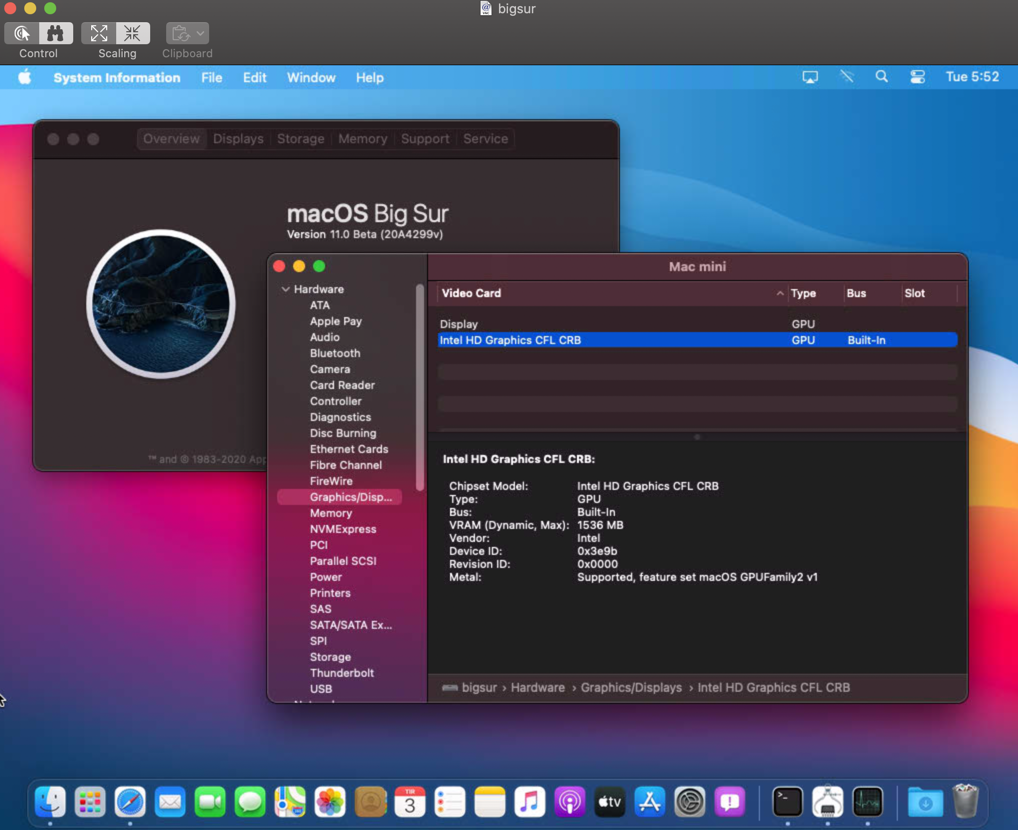The height and width of the screenshot is (830, 1018).
Task: Open the Window menu
Action: 311,77
